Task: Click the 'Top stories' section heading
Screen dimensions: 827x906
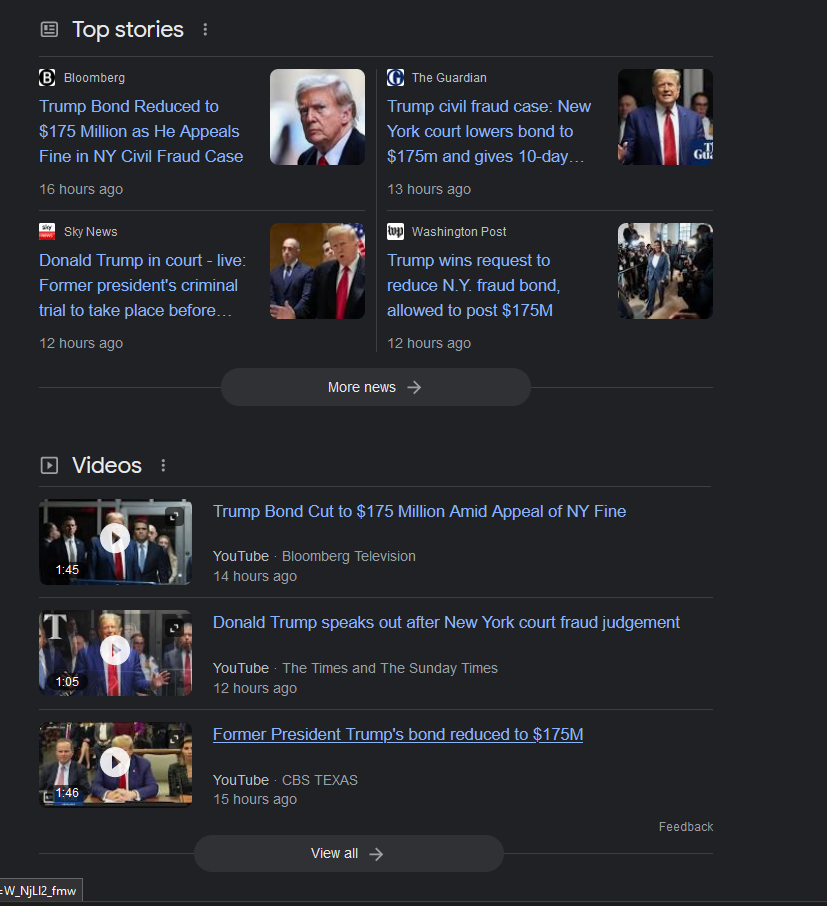Action: tap(128, 29)
